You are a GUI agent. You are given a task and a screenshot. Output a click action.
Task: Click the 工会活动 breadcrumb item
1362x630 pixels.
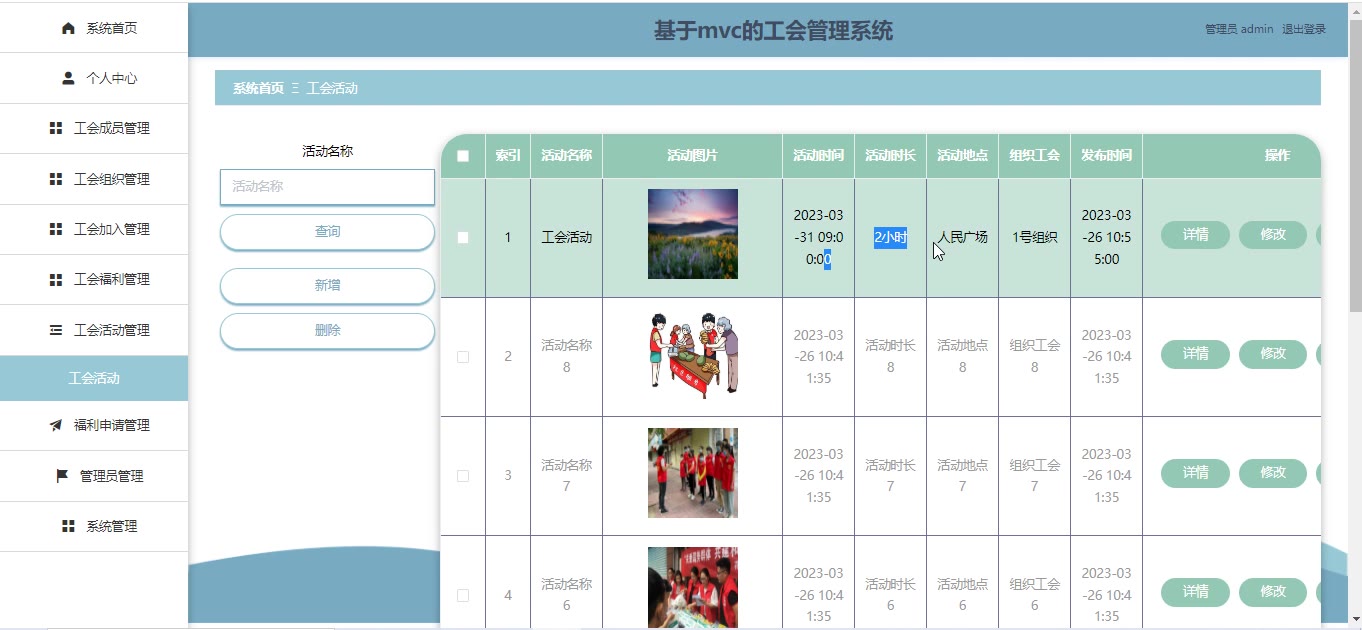tap(332, 88)
